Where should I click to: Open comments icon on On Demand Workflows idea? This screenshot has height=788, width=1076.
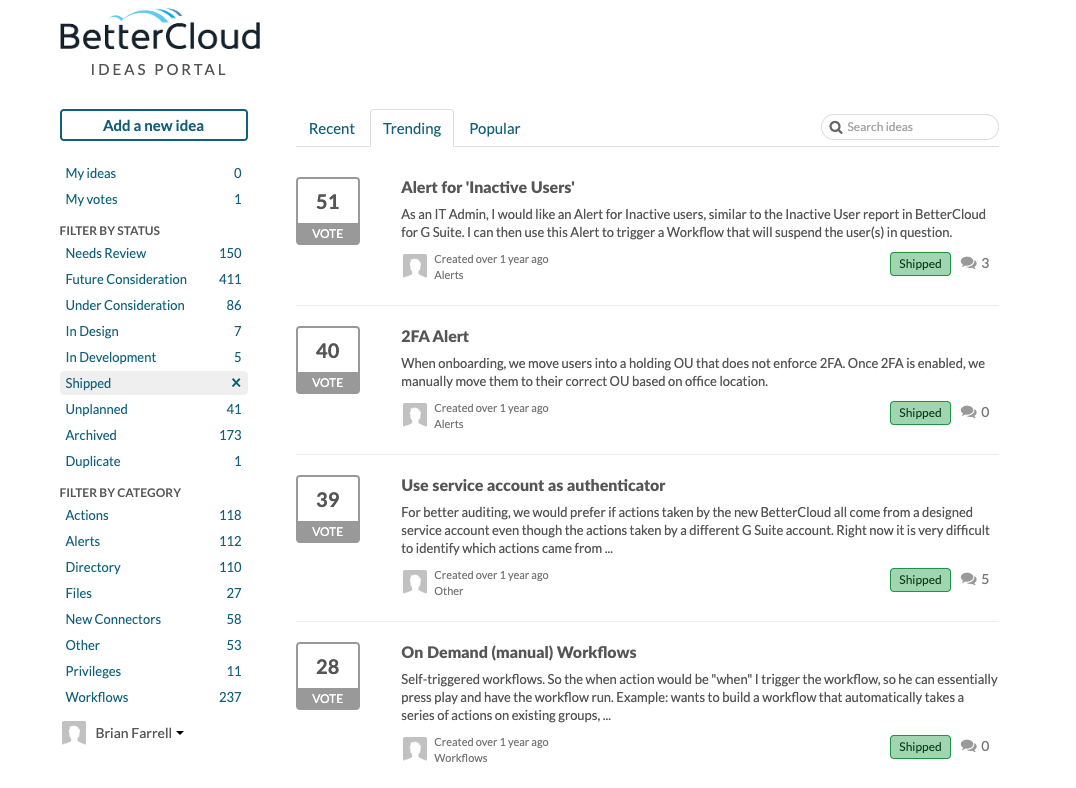tap(968, 745)
